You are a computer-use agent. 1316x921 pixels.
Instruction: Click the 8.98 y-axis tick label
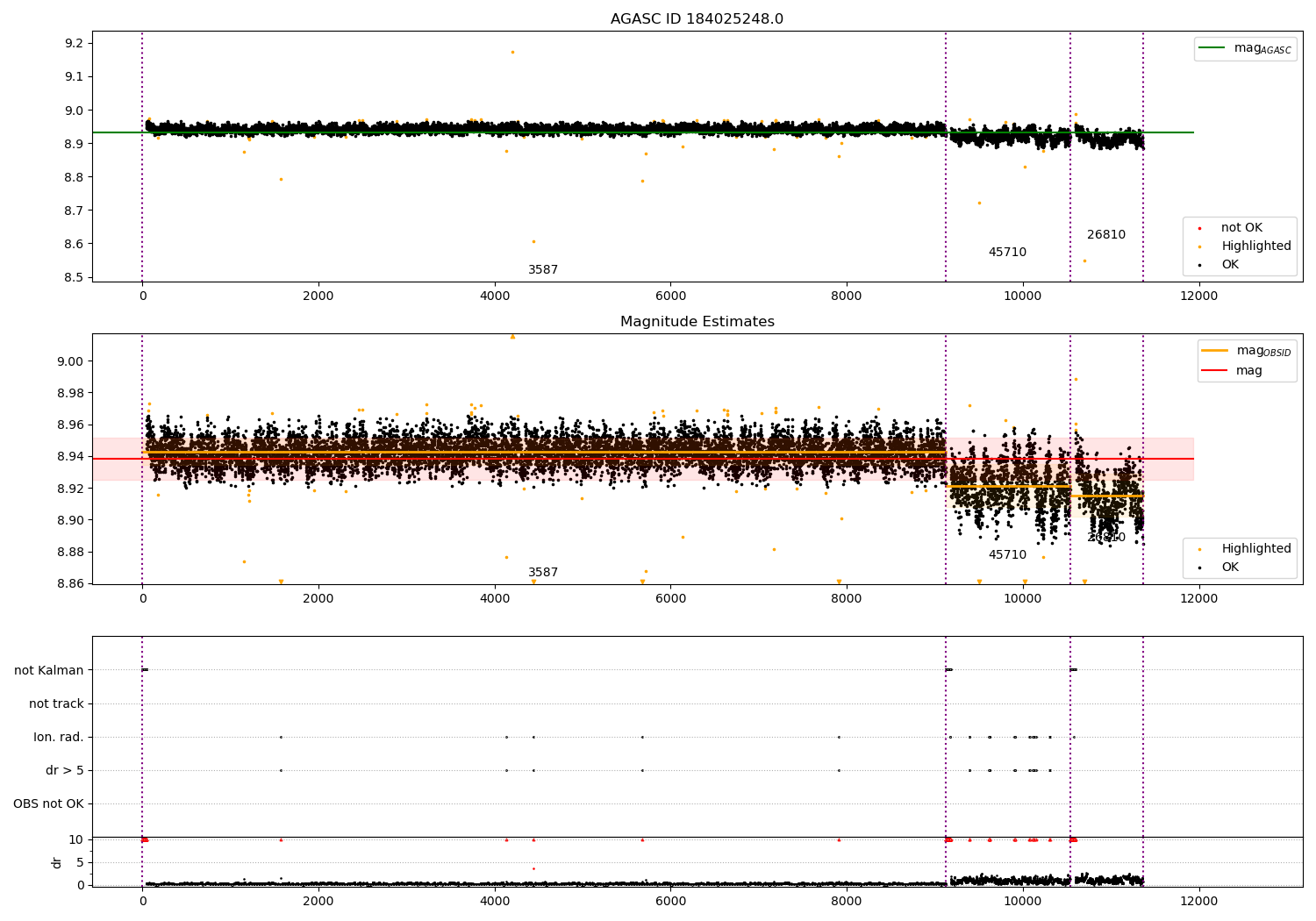click(x=71, y=393)
